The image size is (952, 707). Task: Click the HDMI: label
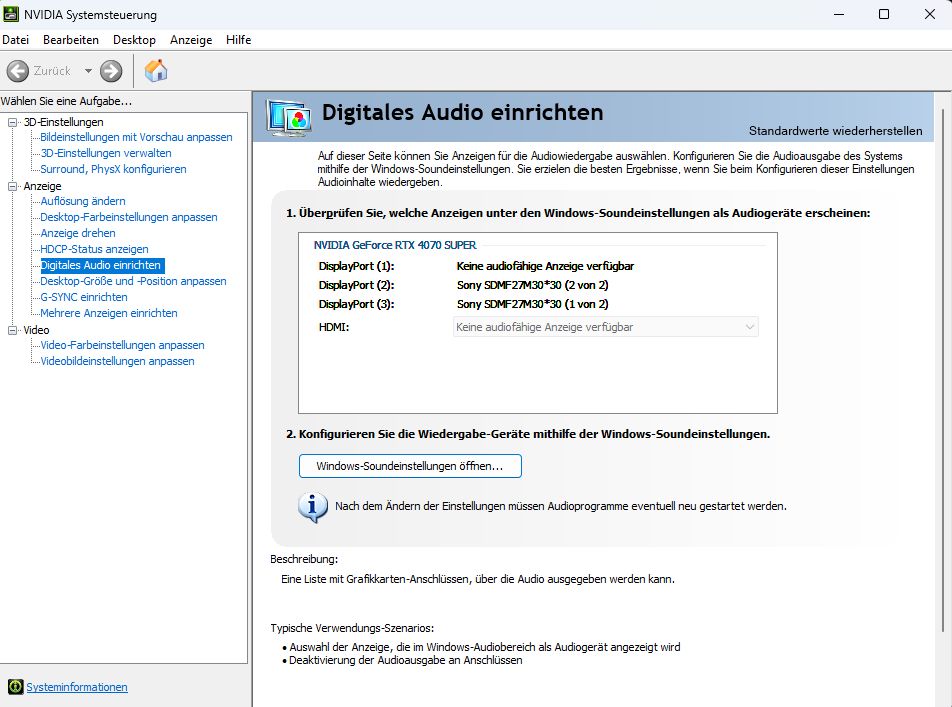click(x=333, y=327)
